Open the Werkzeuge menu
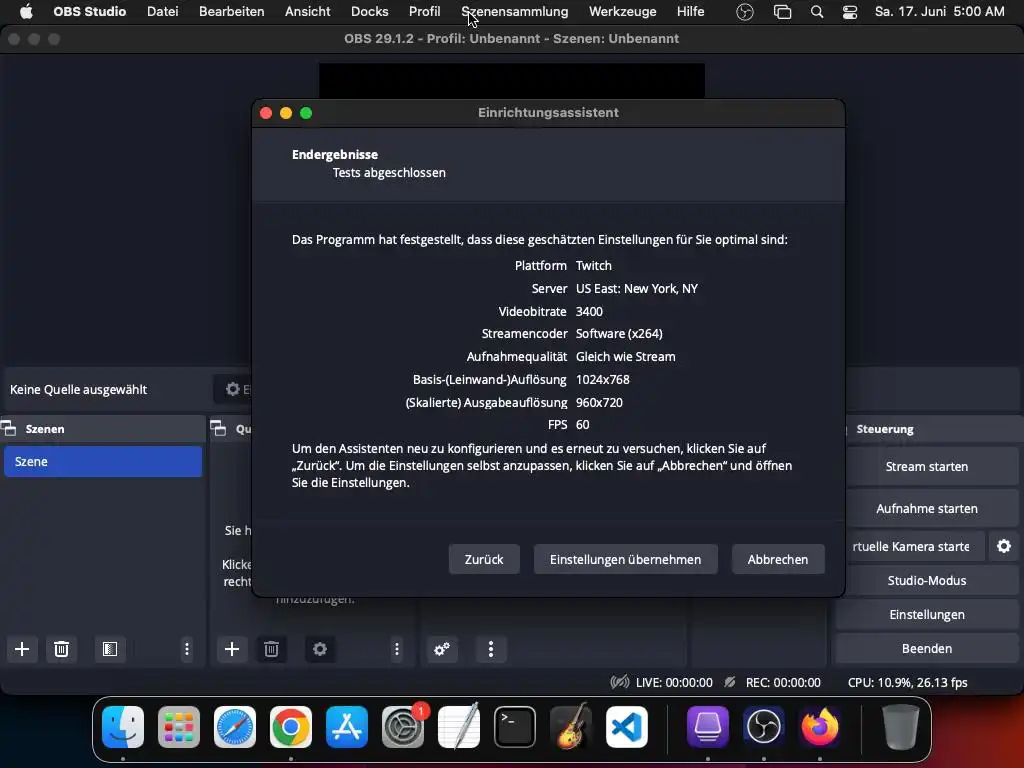1024x768 pixels. point(622,12)
